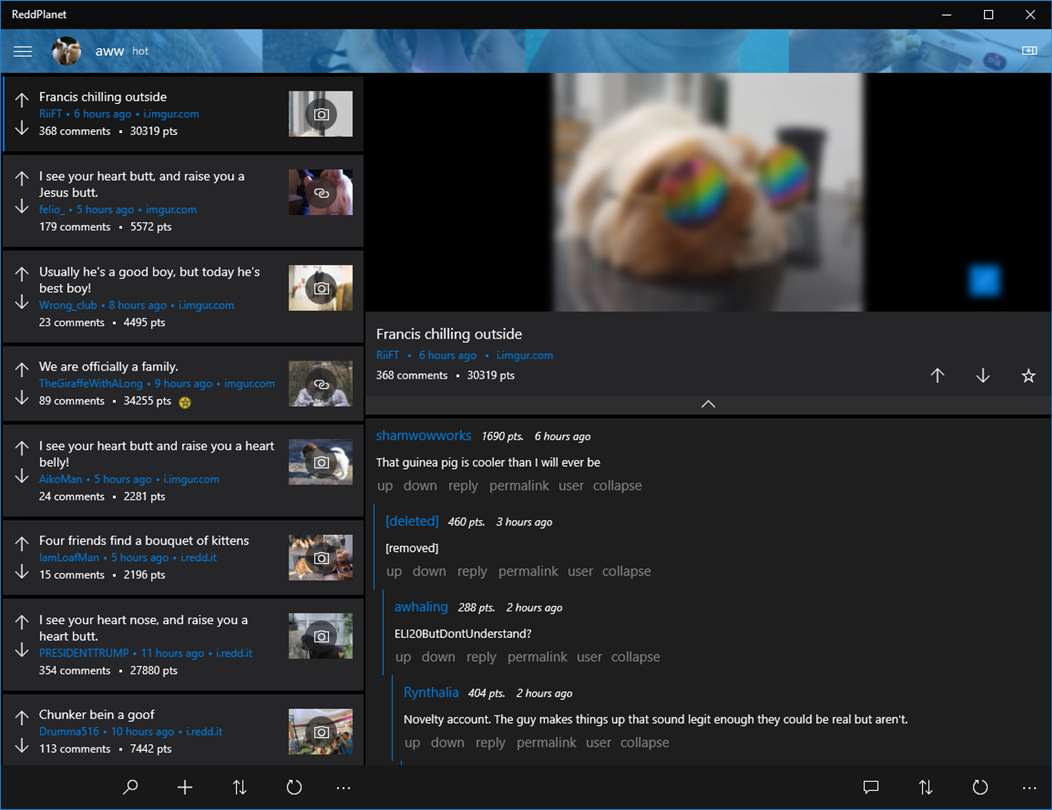The height and width of the screenshot is (810, 1052).
Task: Open the comment icon in bottom right bar
Action: 871,787
